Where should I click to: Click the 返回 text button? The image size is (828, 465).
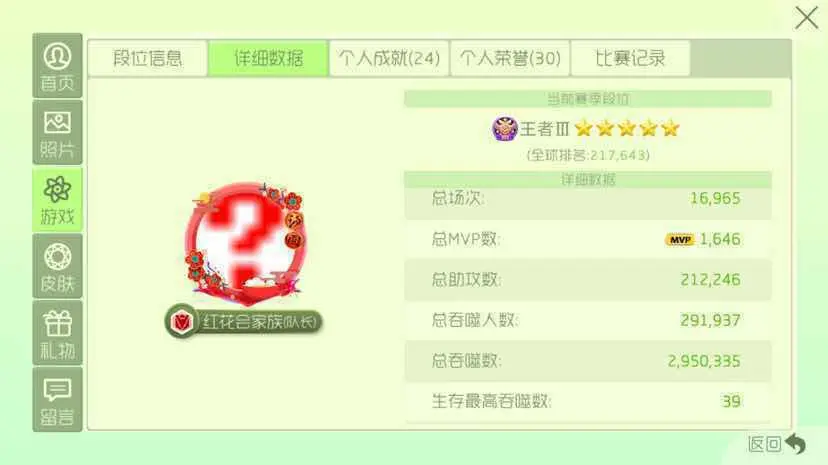tap(765, 444)
